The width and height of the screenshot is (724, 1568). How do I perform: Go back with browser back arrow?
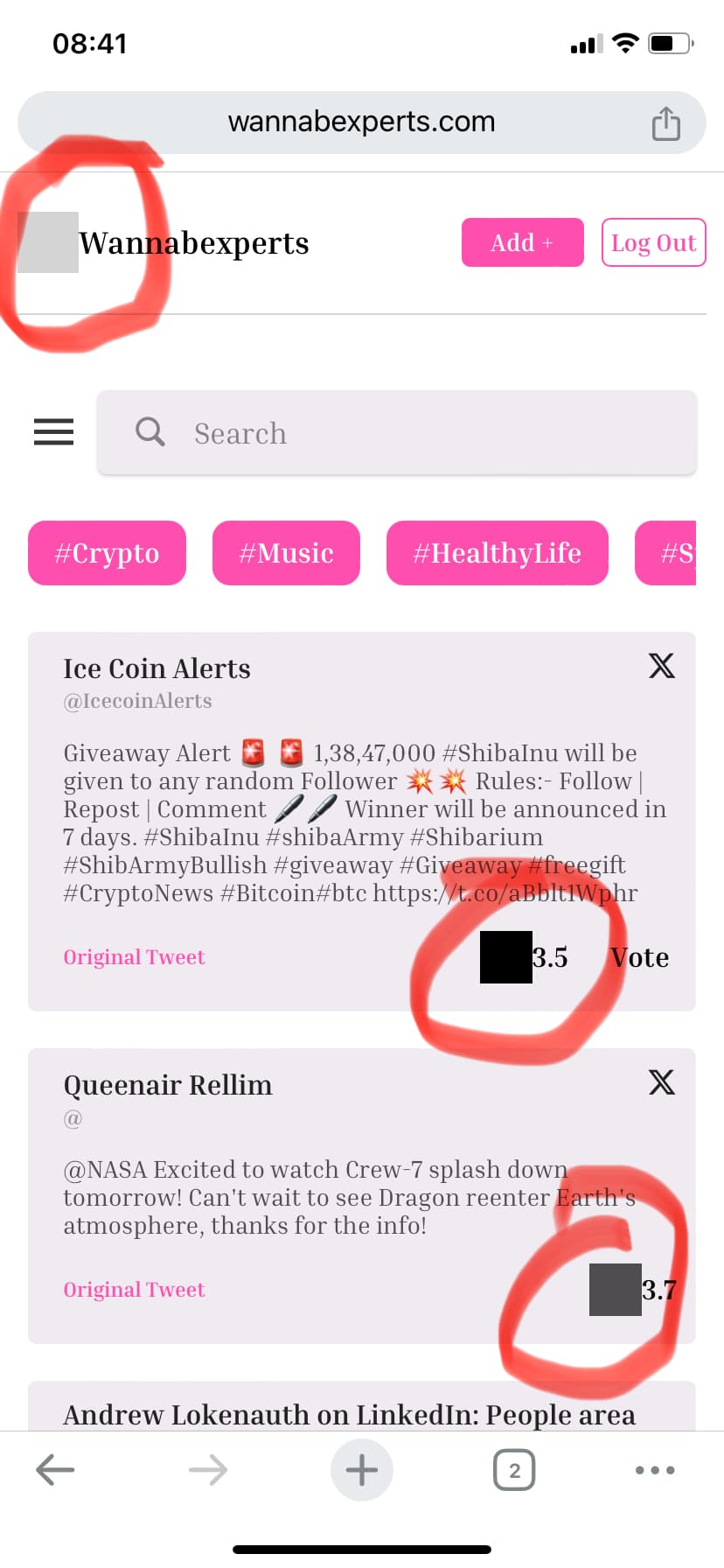click(x=55, y=1470)
